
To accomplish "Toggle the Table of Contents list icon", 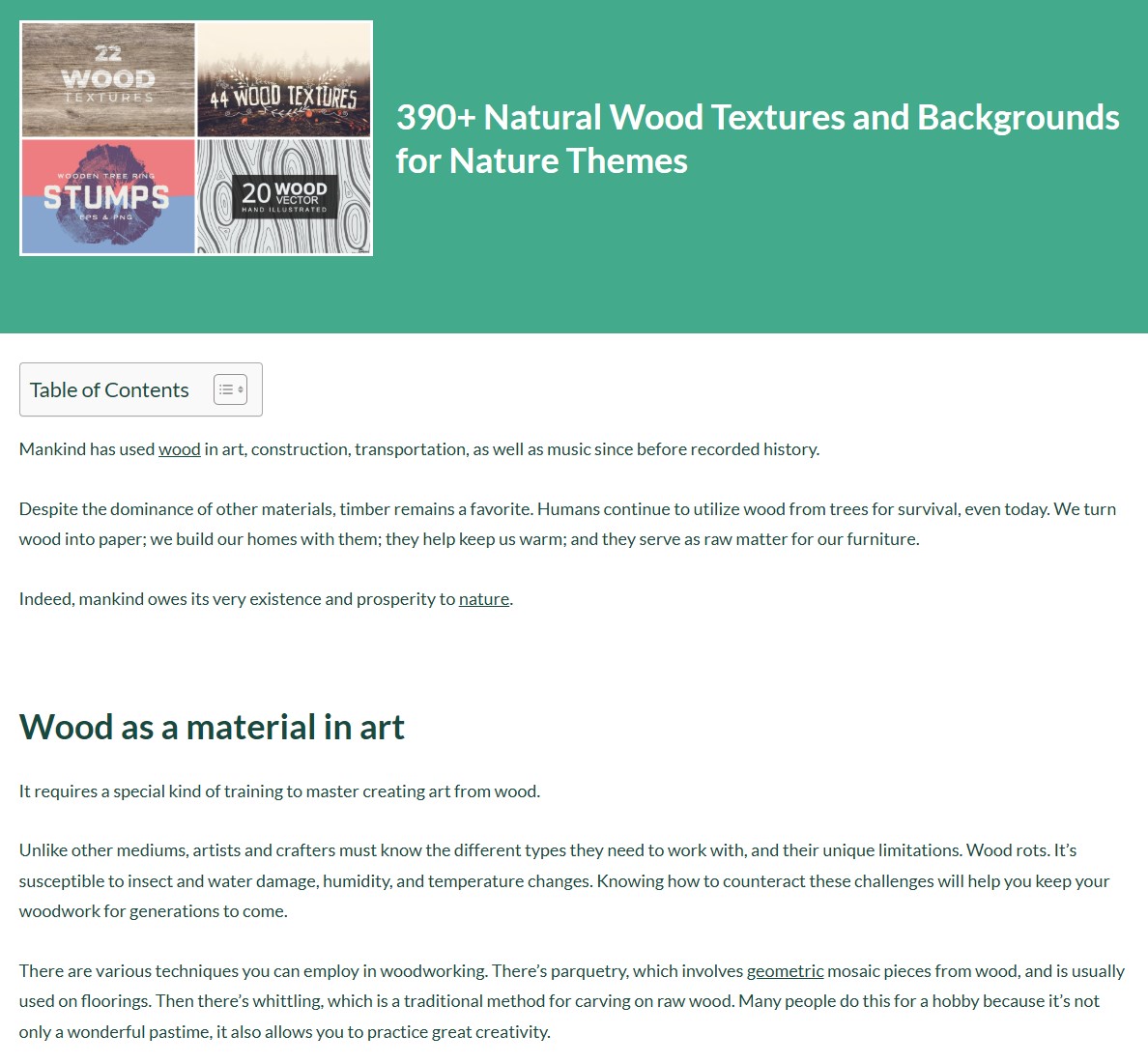I will (230, 389).
